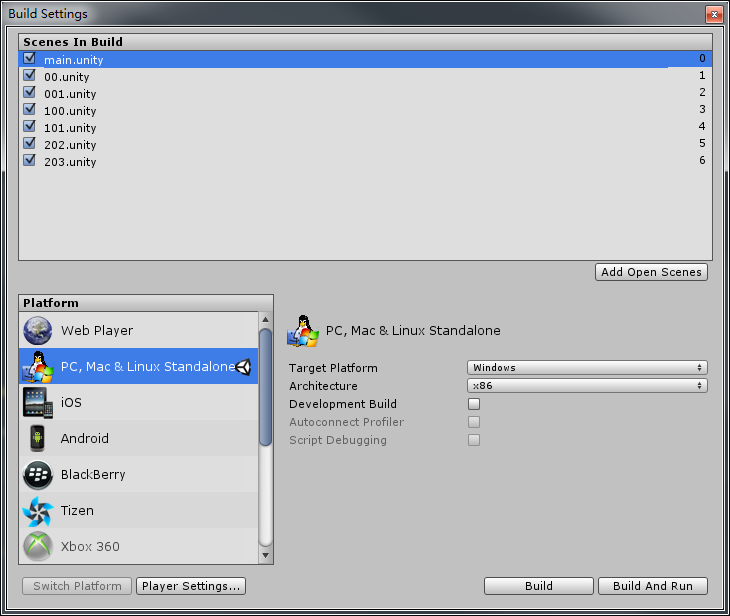Screen dimensions: 730x616
Task: Select BlackBerry platform entry
Action: click(x=139, y=474)
